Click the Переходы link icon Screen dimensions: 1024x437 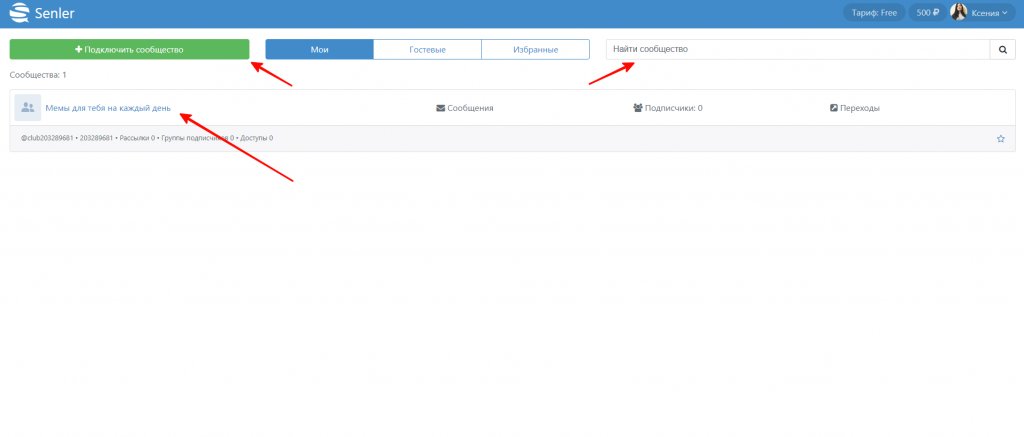[x=834, y=108]
